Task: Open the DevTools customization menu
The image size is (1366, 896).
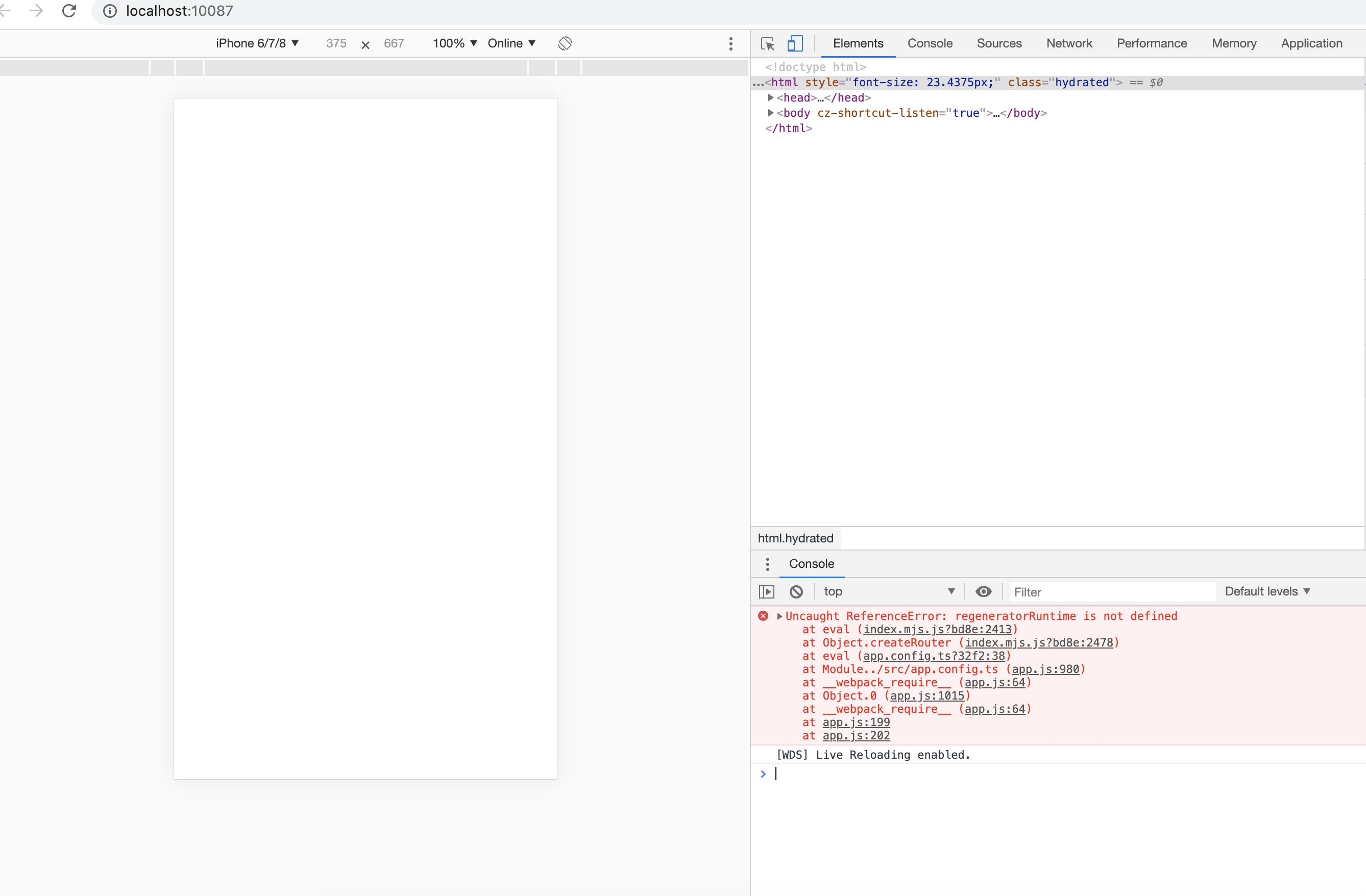Action: [x=730, y=43]
